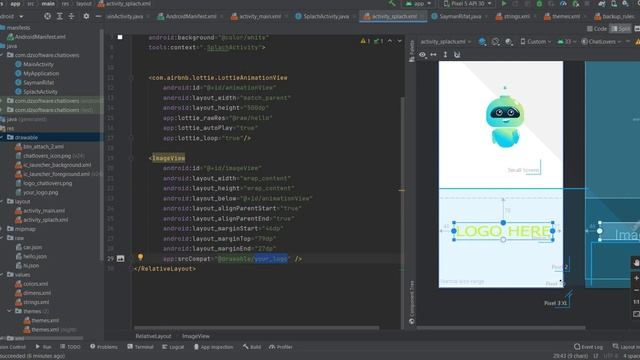Open the Custom device preview dropdown
Image resolution: width=640 pixels, height=360 pixels.
coord(536,42)
